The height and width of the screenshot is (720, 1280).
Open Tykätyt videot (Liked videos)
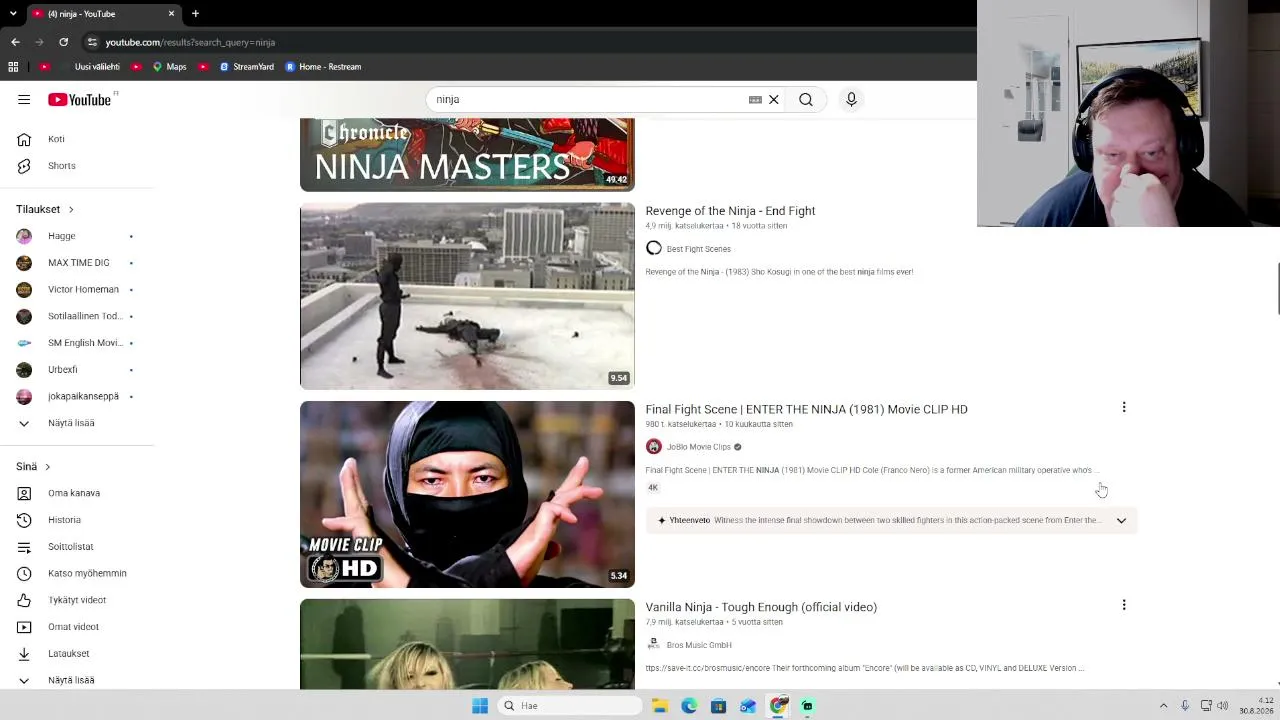pos(77,600)
